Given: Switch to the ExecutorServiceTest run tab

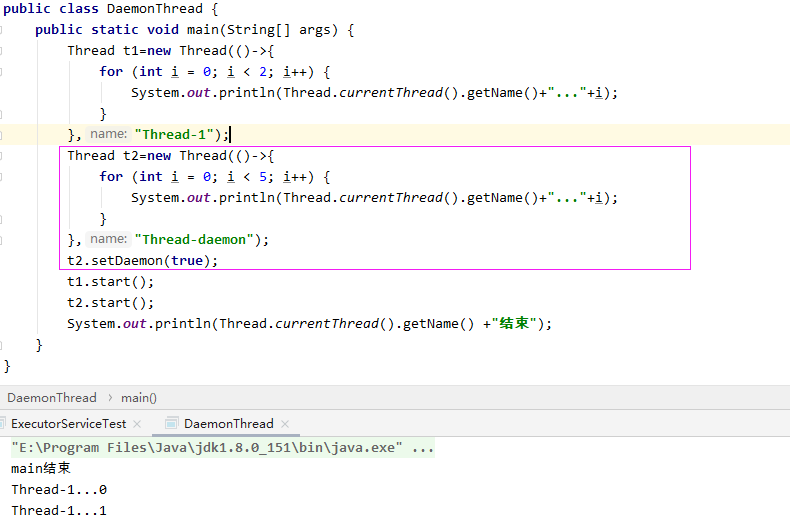Looking at the screenshot, I should pos(69,424).
